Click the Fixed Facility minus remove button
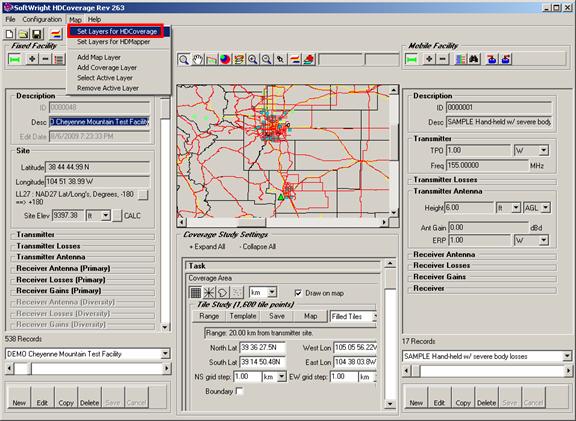 click(x=46, y=59)
